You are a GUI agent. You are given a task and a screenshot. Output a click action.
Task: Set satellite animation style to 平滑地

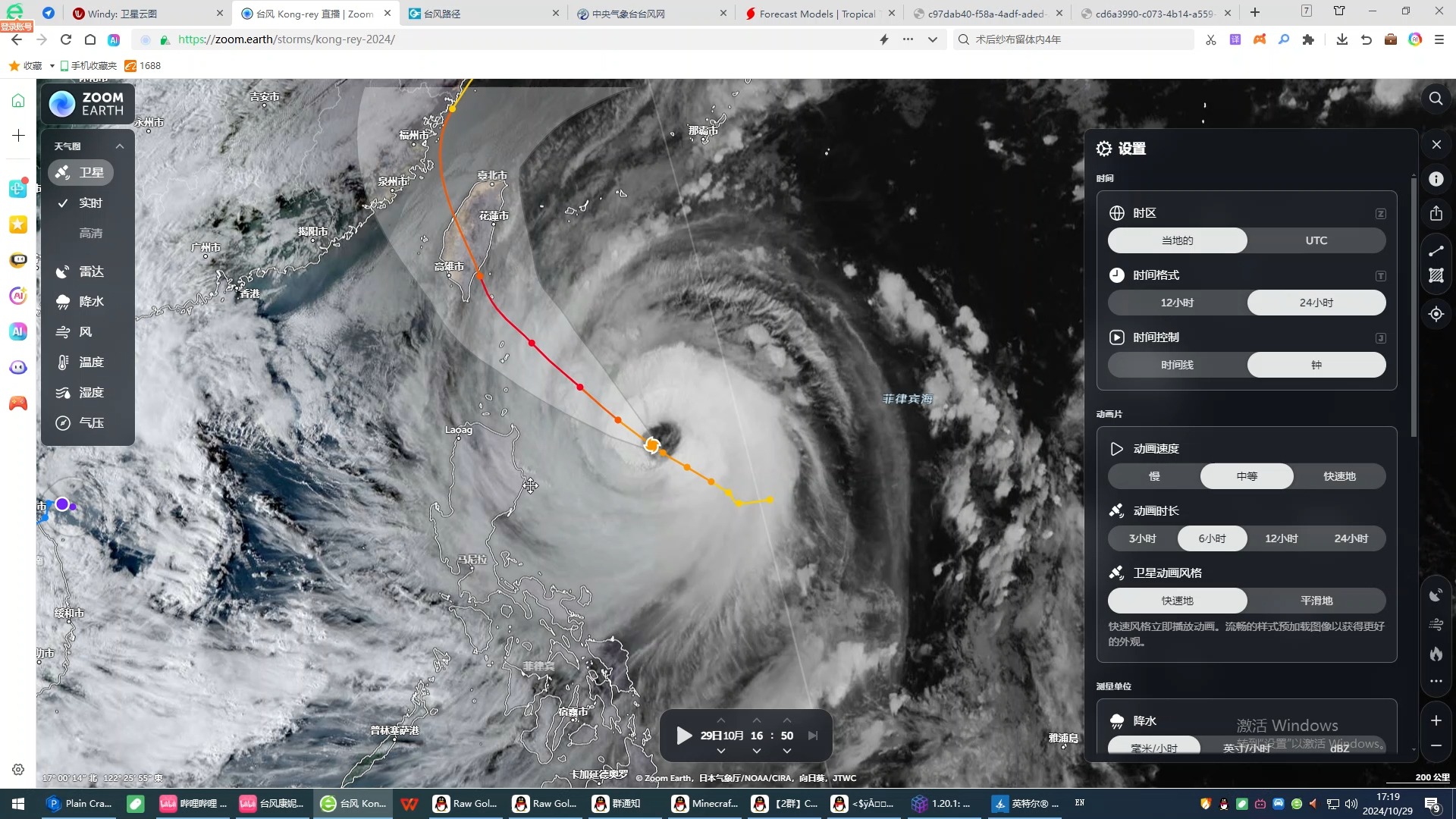click(1316, 601)
